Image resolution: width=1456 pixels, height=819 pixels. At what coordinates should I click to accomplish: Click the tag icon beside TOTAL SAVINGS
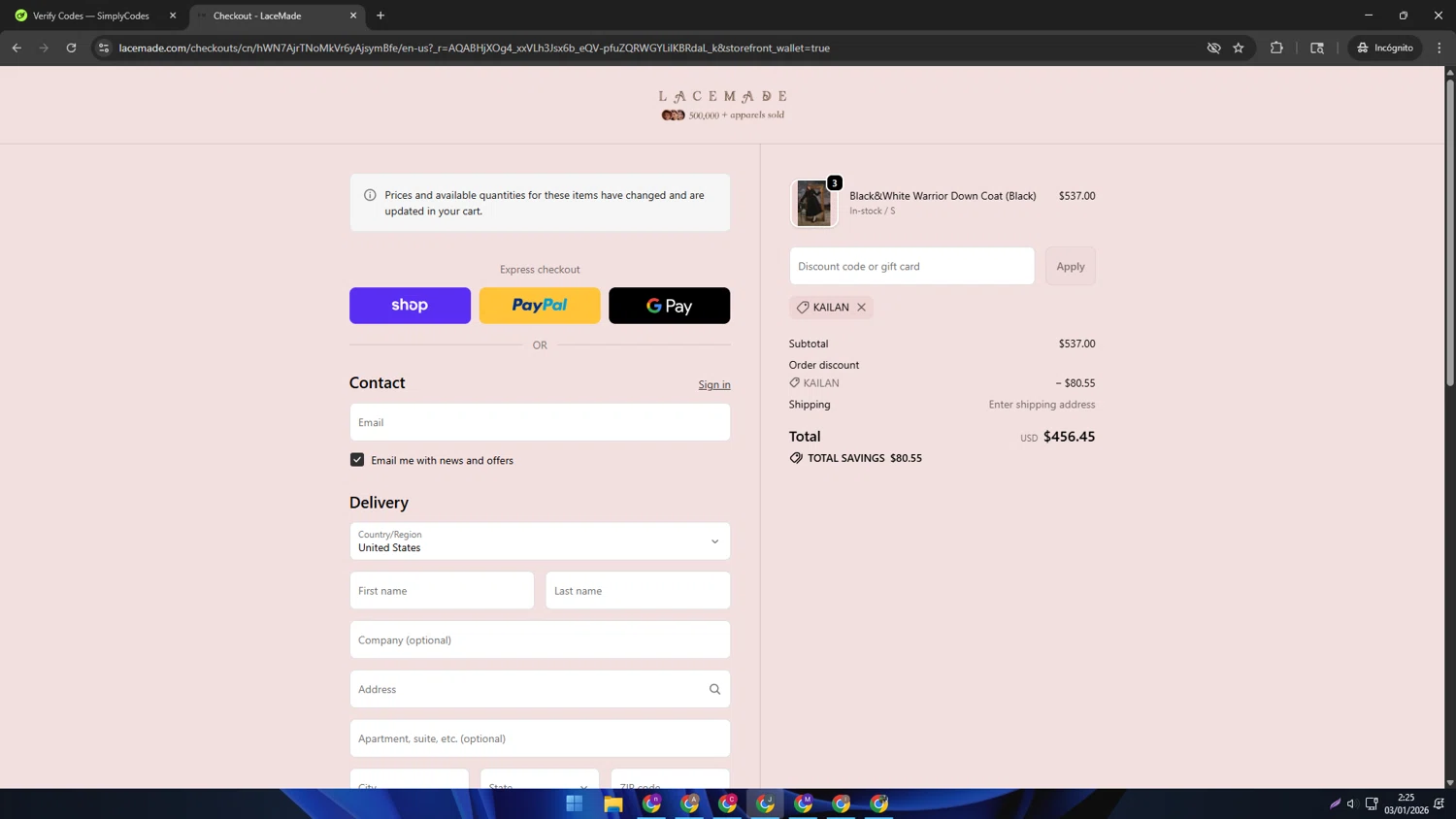point(796,458)
